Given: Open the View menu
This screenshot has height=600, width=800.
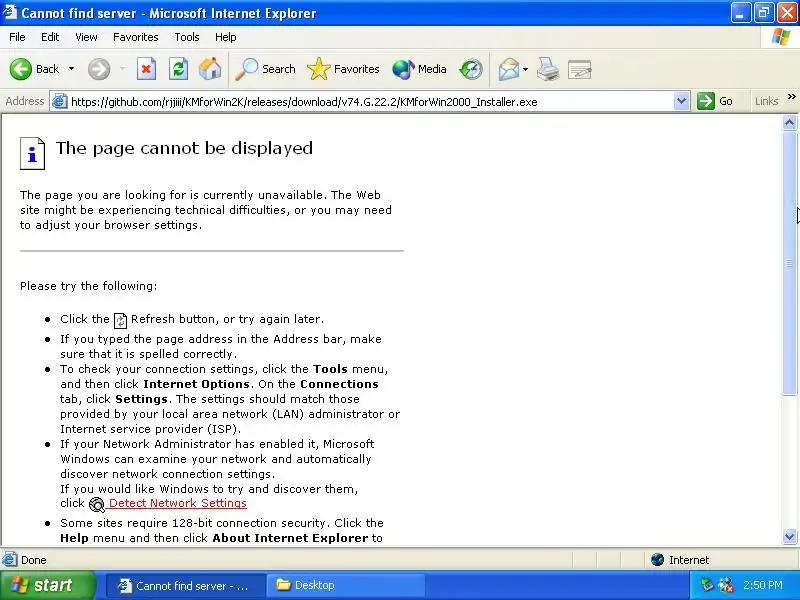Looking at the screenshot, I should (x=86, y=37).
